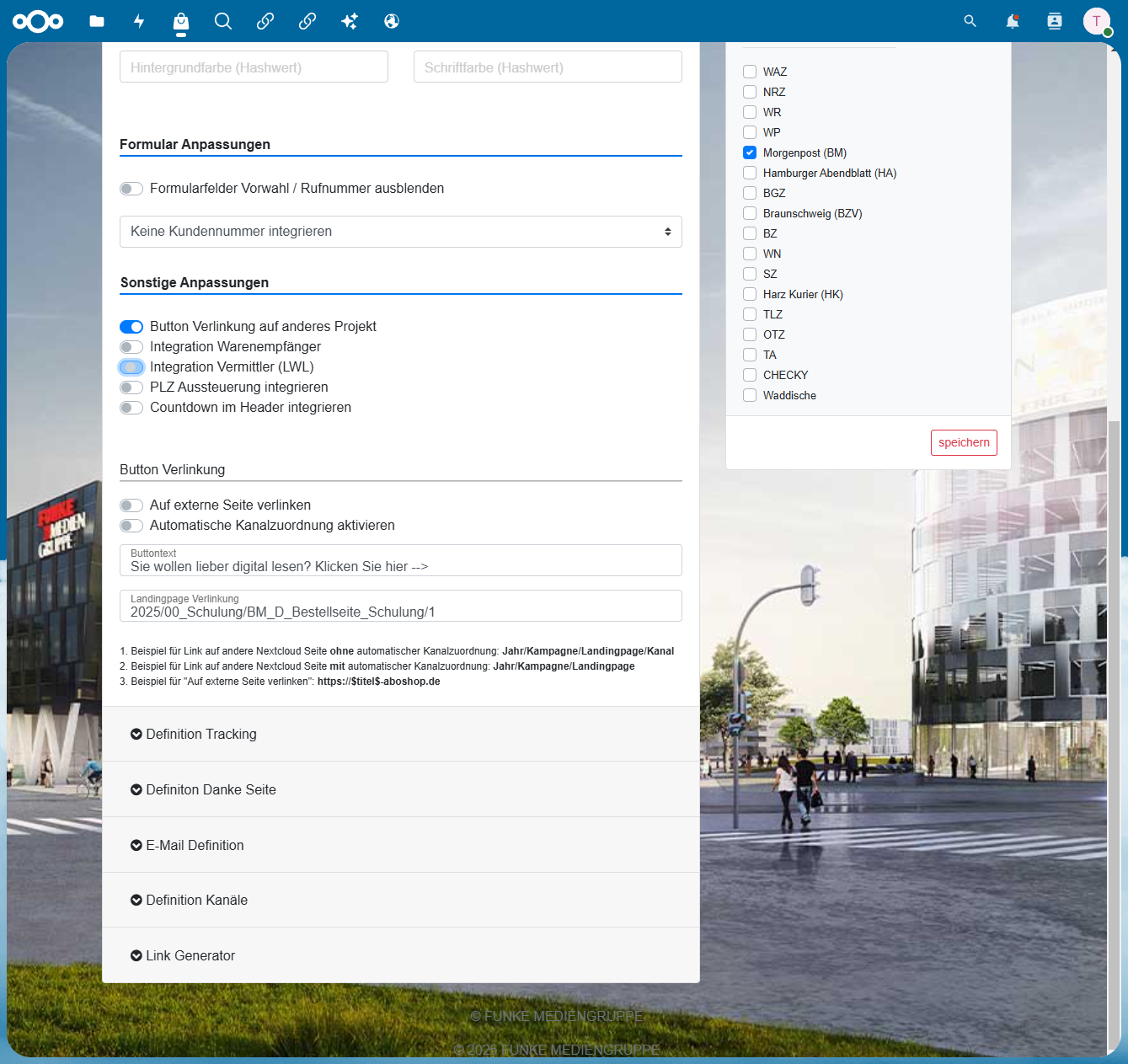Expand the Definition Kanäle section
This screenshot has height=1064, width=1128.
pos(401,900)
